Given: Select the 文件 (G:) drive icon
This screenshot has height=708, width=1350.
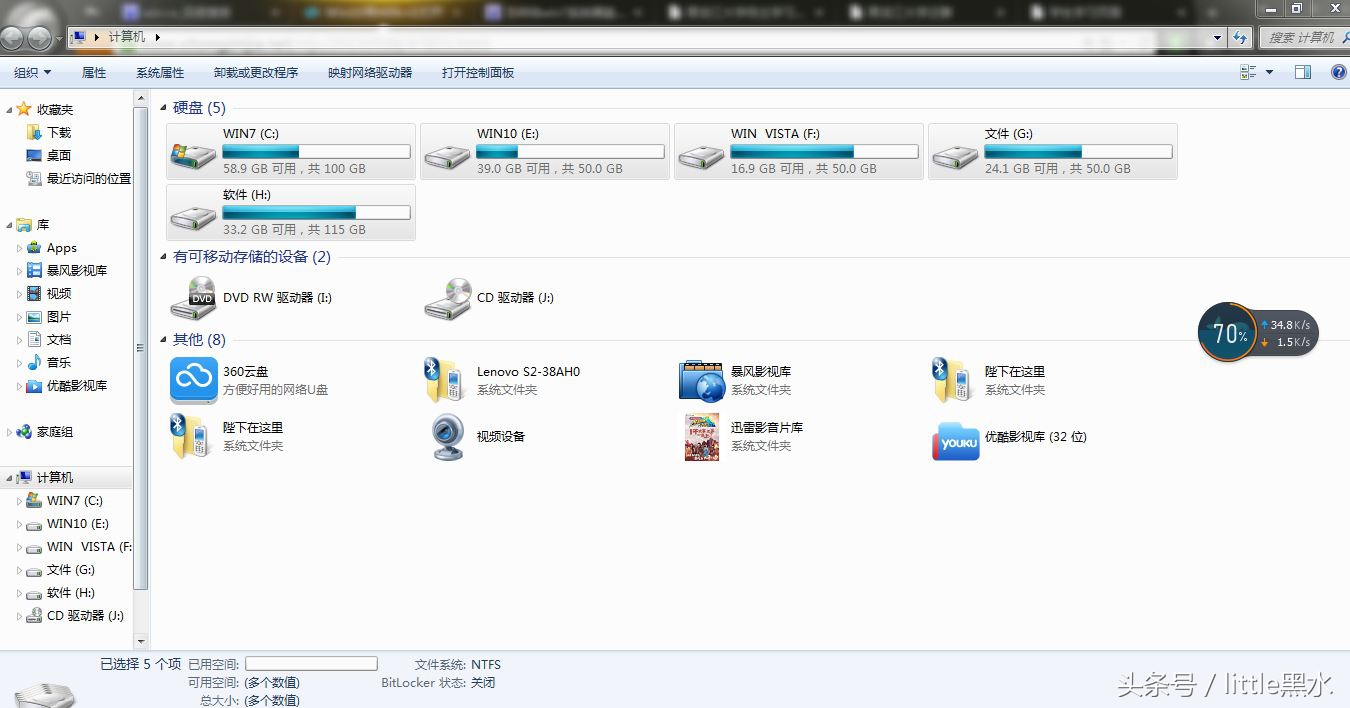Looking at the screenshot, I should click(x=955, y=154).
